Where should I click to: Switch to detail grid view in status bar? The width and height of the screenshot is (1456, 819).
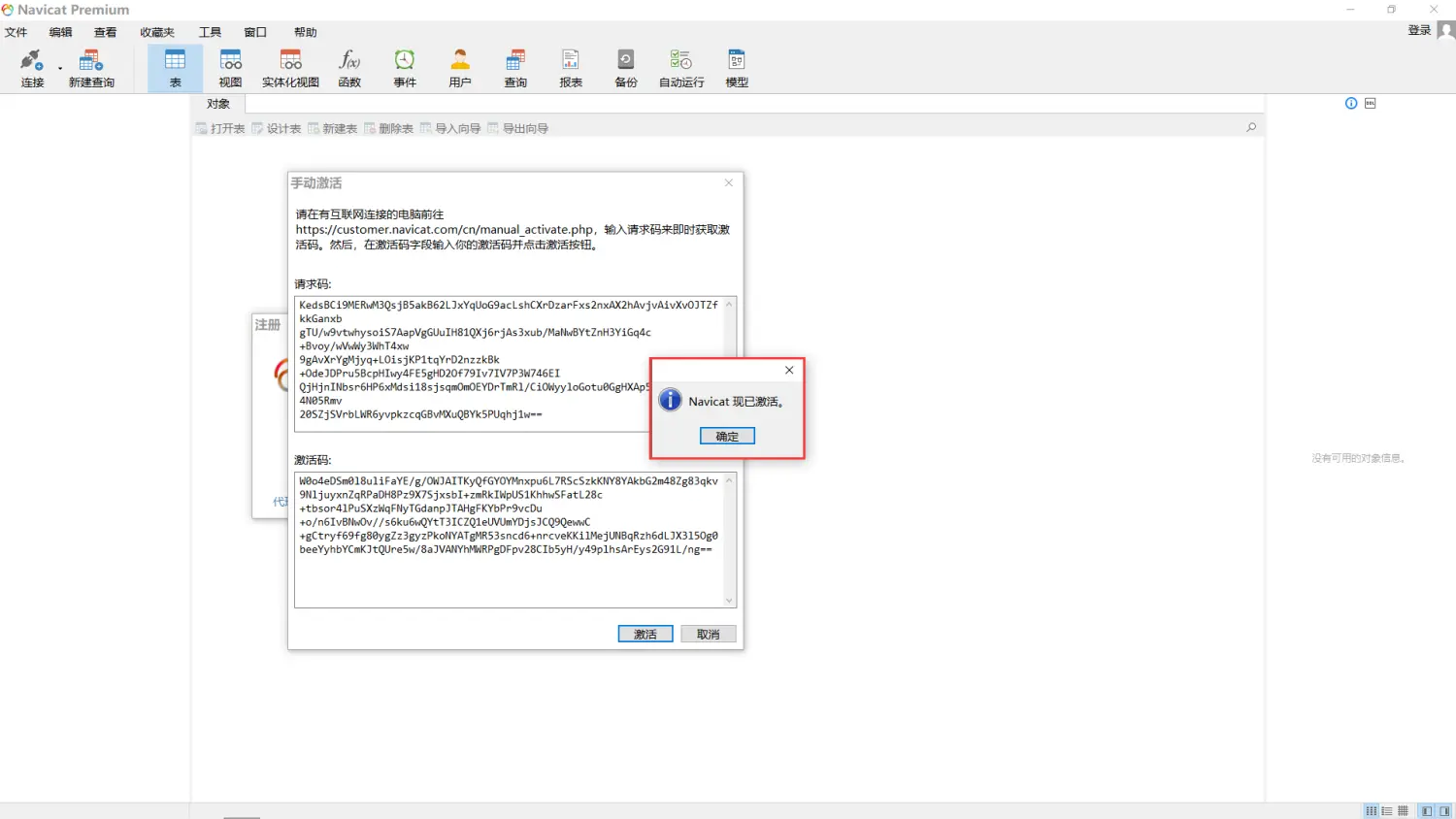(x=1403, y=811)
